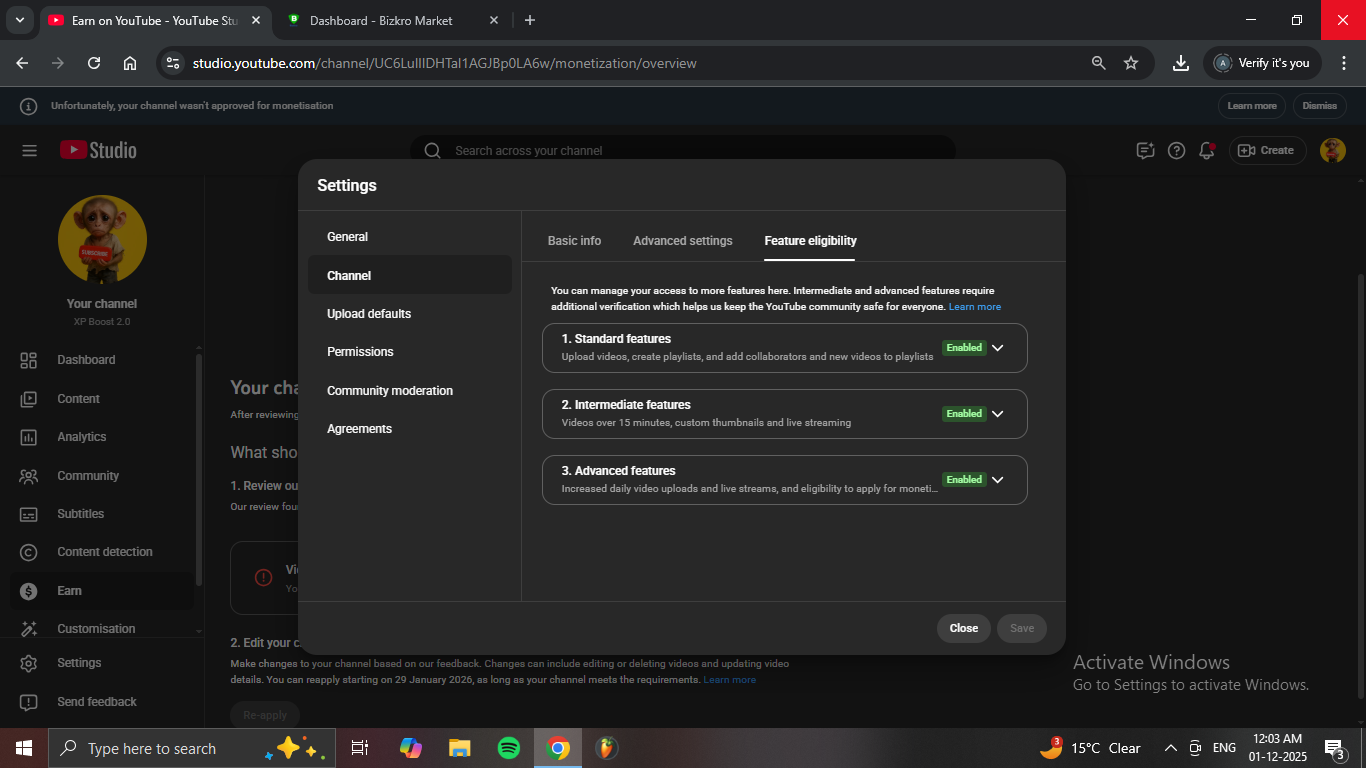Open Chrome downloads icon
1366x768 pixels.
[1181, 63]
